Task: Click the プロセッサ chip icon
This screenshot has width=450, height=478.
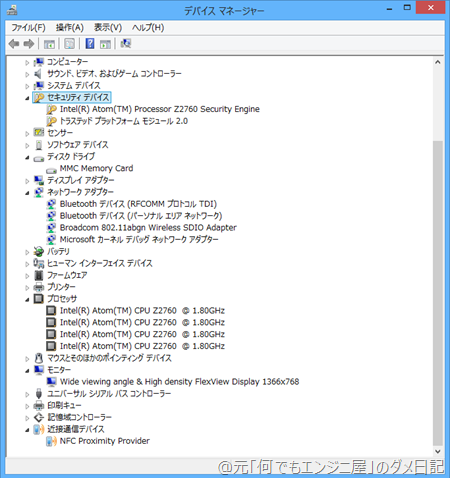Action: tap(39, 299)
